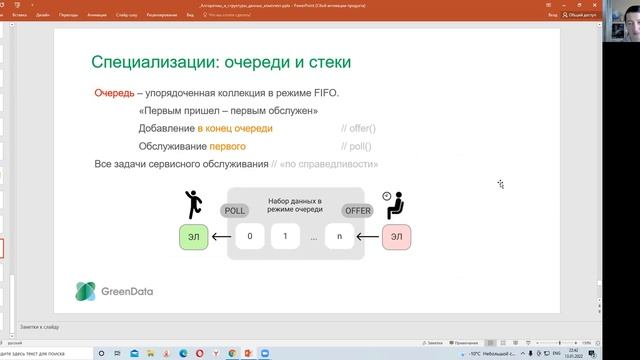Image resolution: width=640 pixels, height=360 pixels.
Task: Open Chrome from the taskbar
Action: click(x=232, y=353)
